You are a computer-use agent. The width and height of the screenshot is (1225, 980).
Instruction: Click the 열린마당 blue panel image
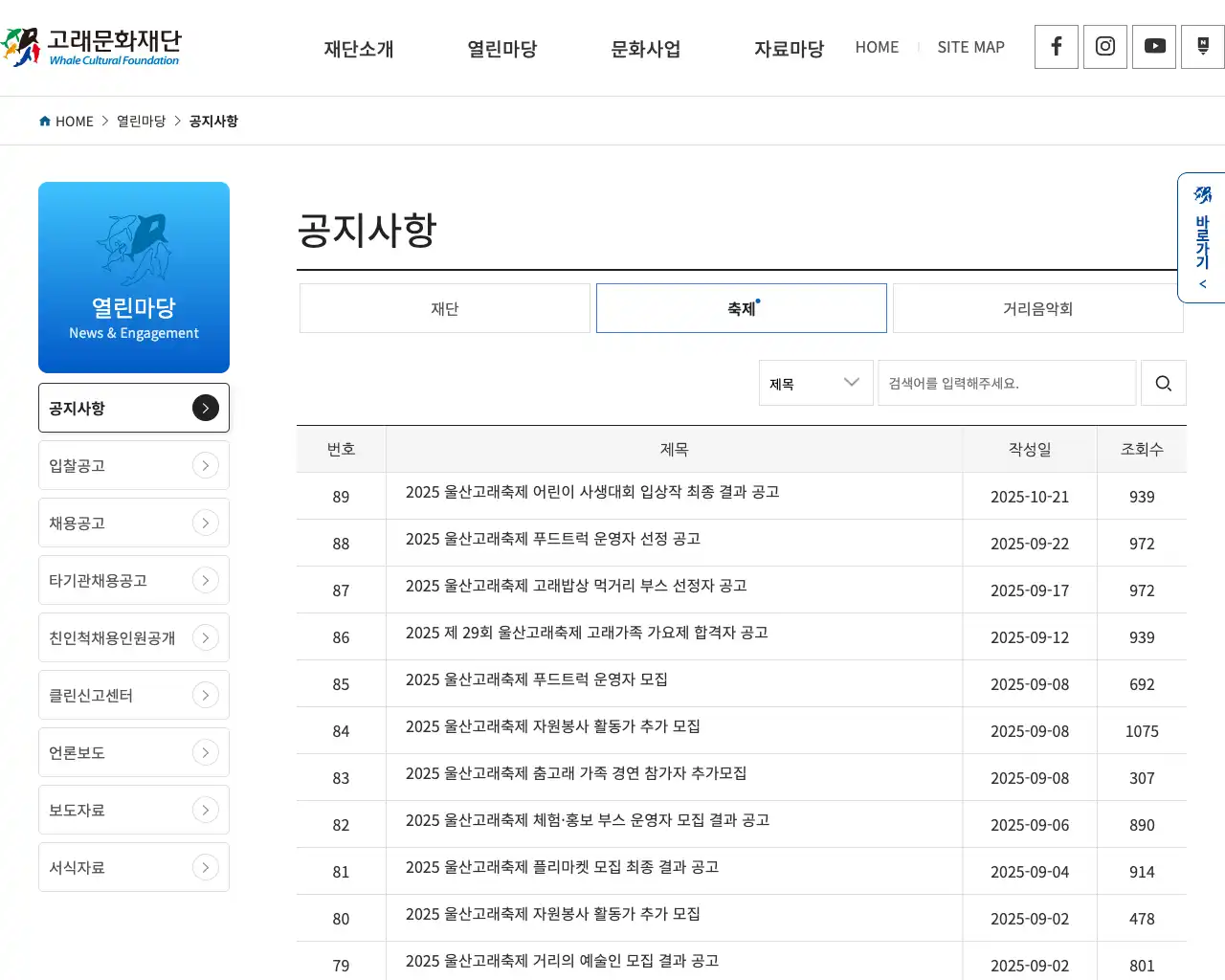click(x=134, y=277)
